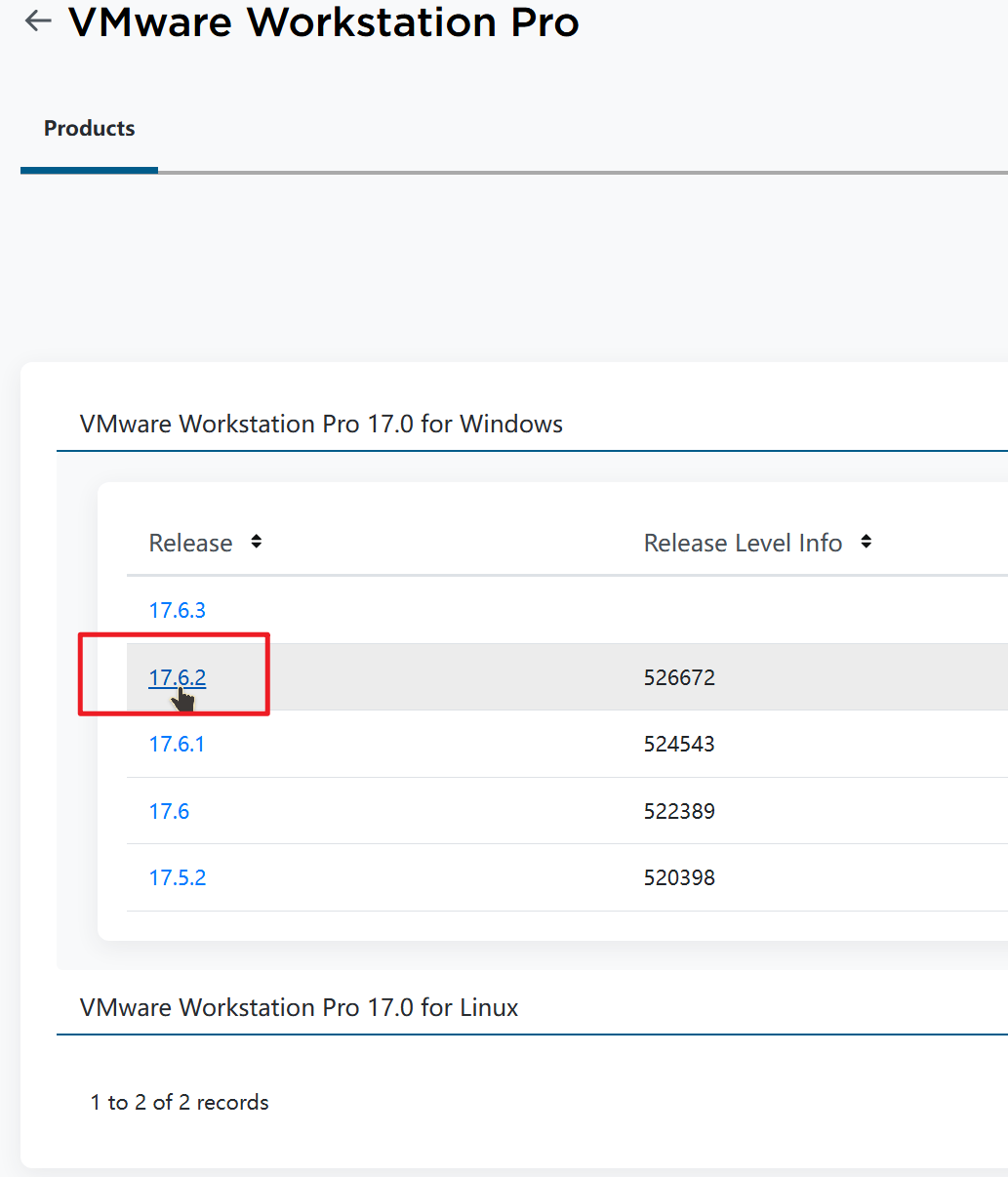Click the 522389 release level cell
The height and width of the screenshot is (1177, 1008).
[x=679, y=811]
